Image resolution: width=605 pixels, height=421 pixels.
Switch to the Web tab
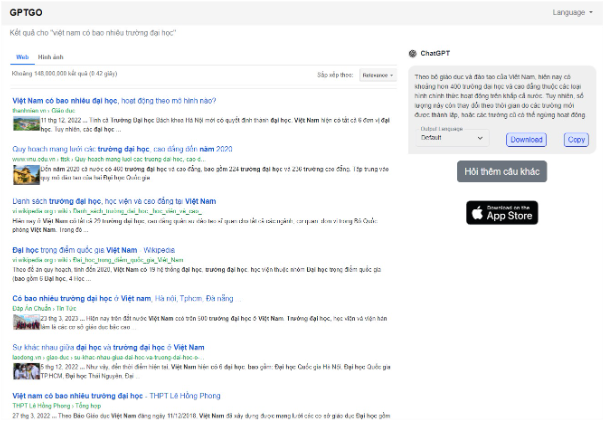point(22,57)
